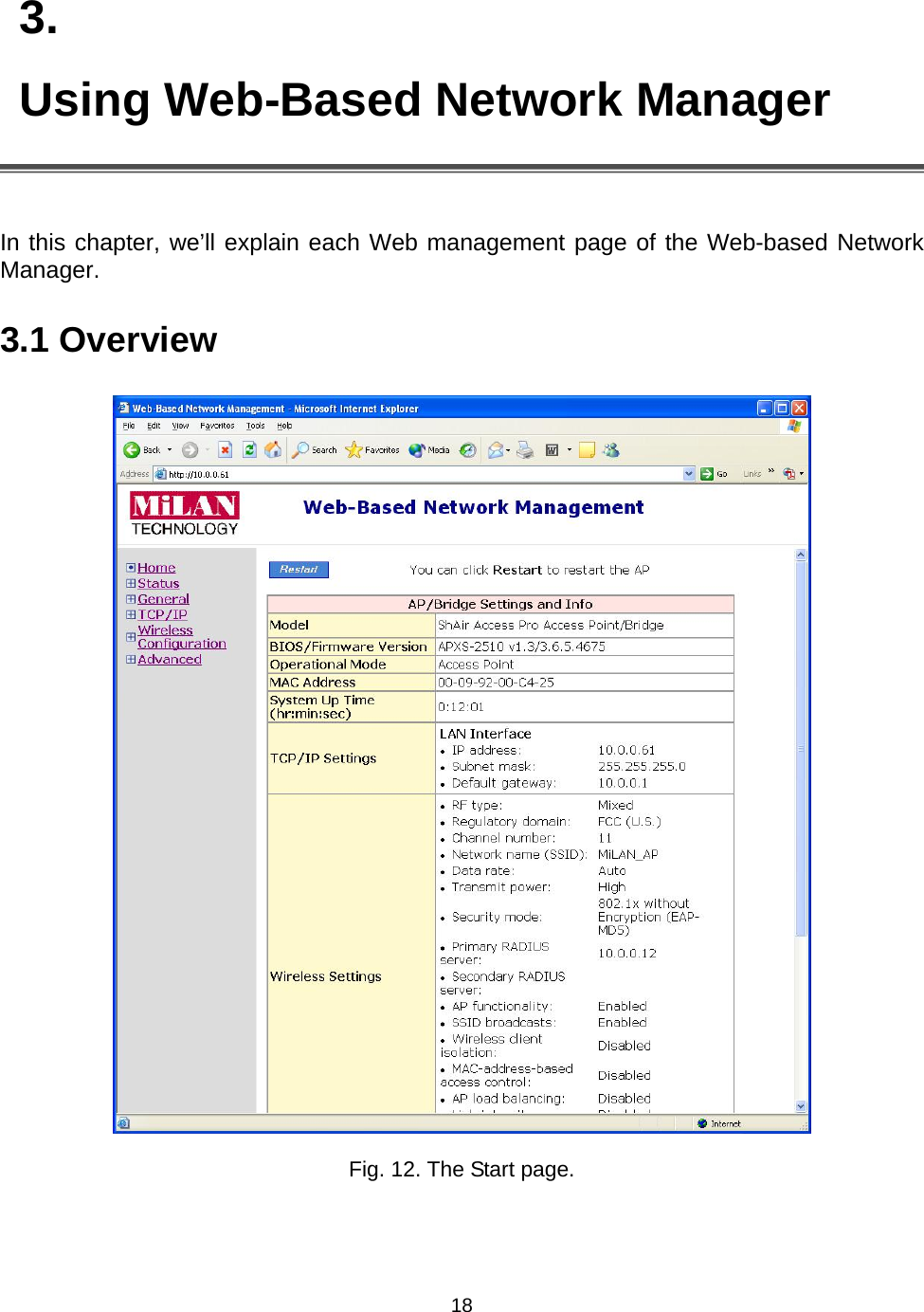Open the Back button dropdown arrow

click(167, 449)
